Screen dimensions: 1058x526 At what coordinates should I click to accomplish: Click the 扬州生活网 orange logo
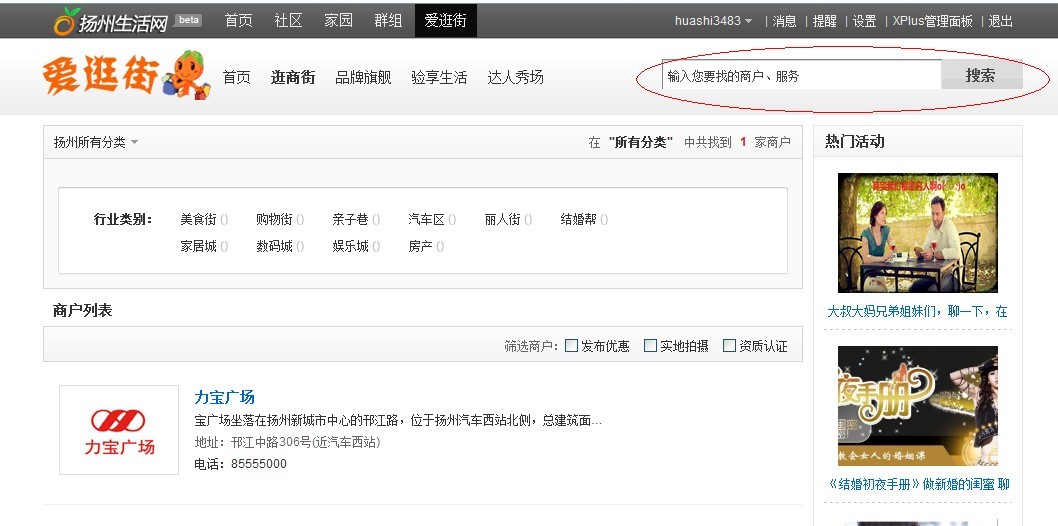(x=111, y=22)
